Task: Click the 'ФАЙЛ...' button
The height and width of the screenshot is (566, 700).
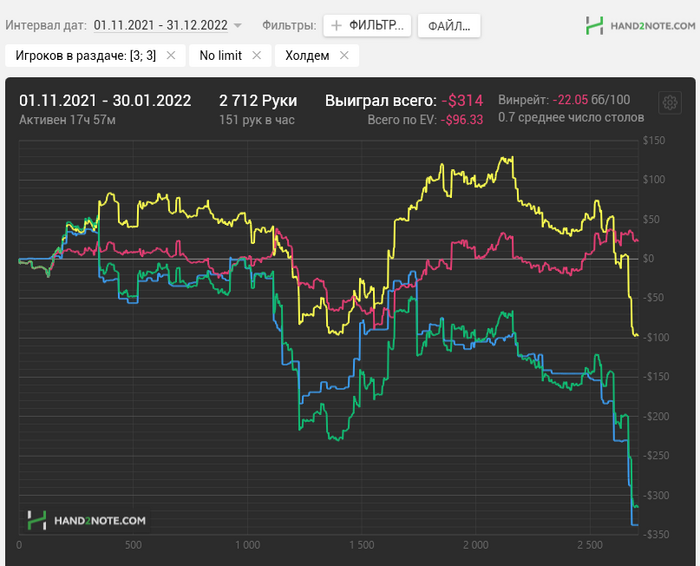Action: 449,25
